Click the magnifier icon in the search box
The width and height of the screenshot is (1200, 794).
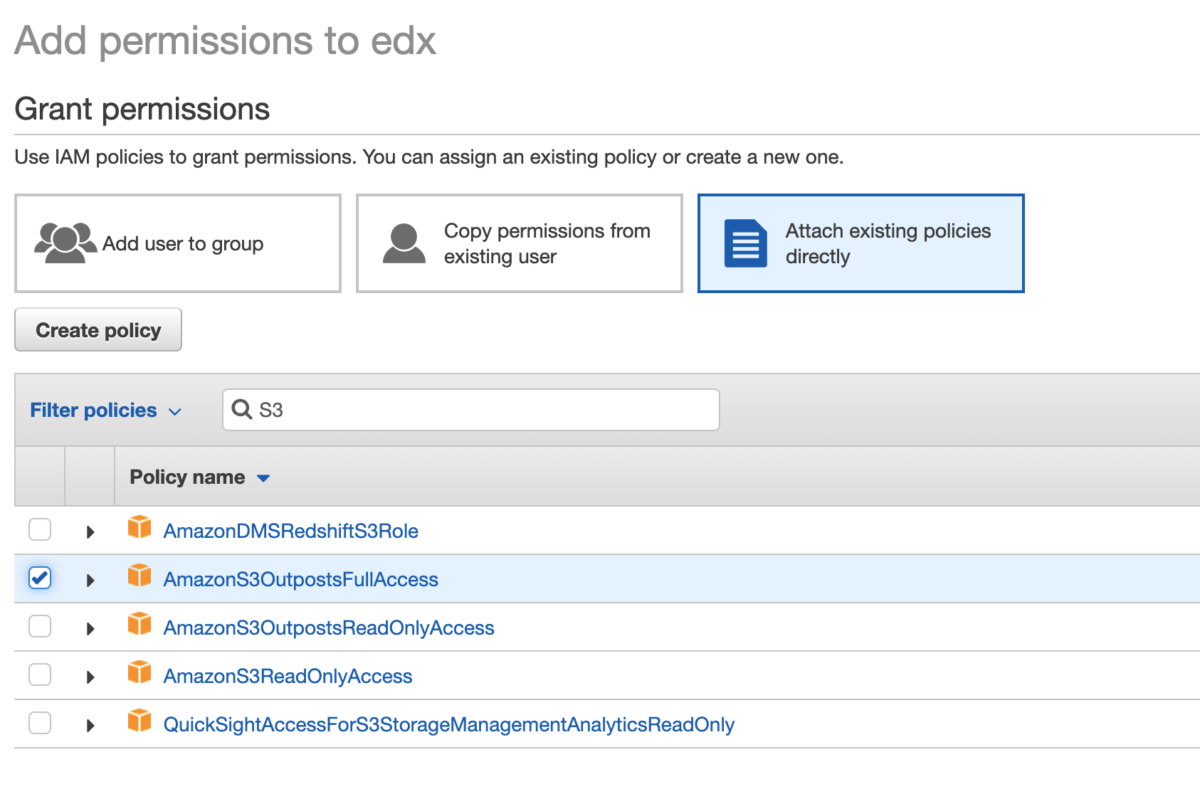tap(242, 409)
